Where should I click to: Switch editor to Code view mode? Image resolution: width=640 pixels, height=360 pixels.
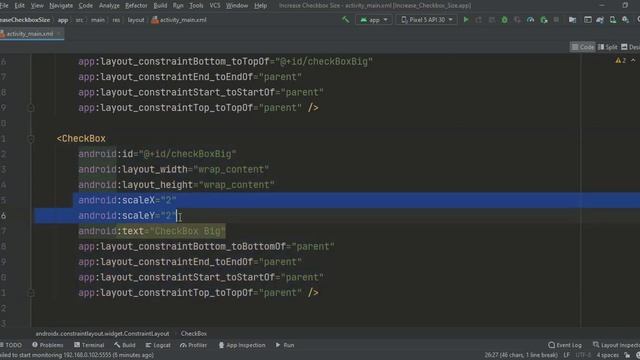click(x=582, y=47)
